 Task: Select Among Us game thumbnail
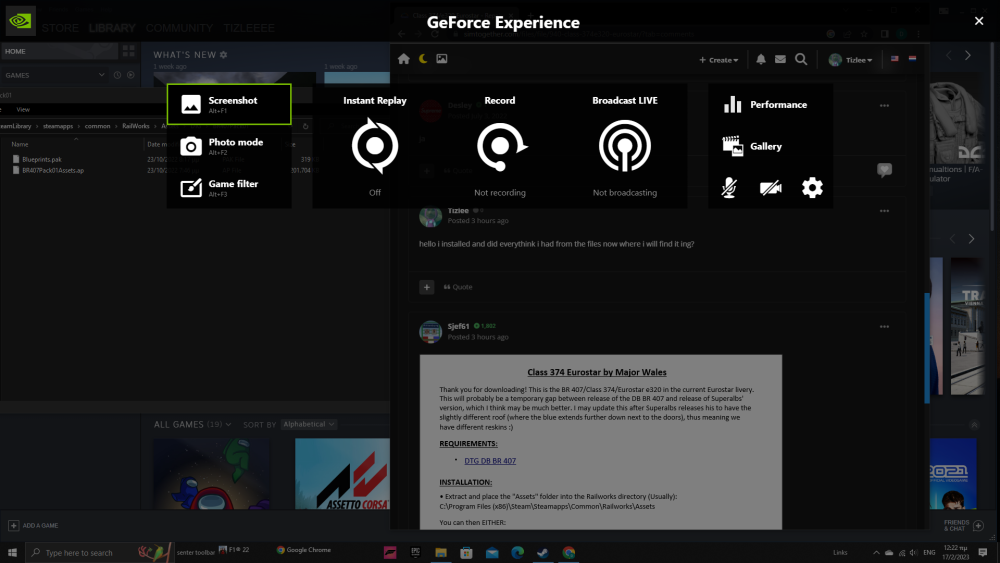coord(212,474)
